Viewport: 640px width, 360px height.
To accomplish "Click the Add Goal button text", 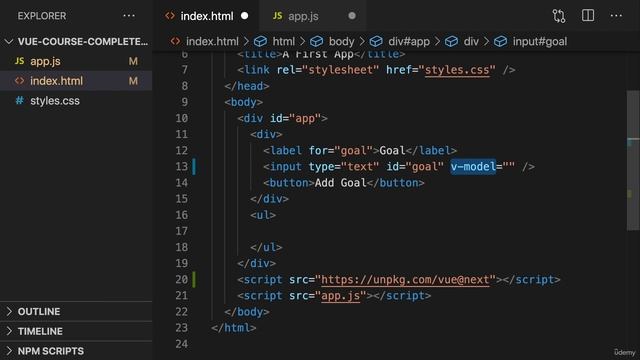I will point(340,183).
